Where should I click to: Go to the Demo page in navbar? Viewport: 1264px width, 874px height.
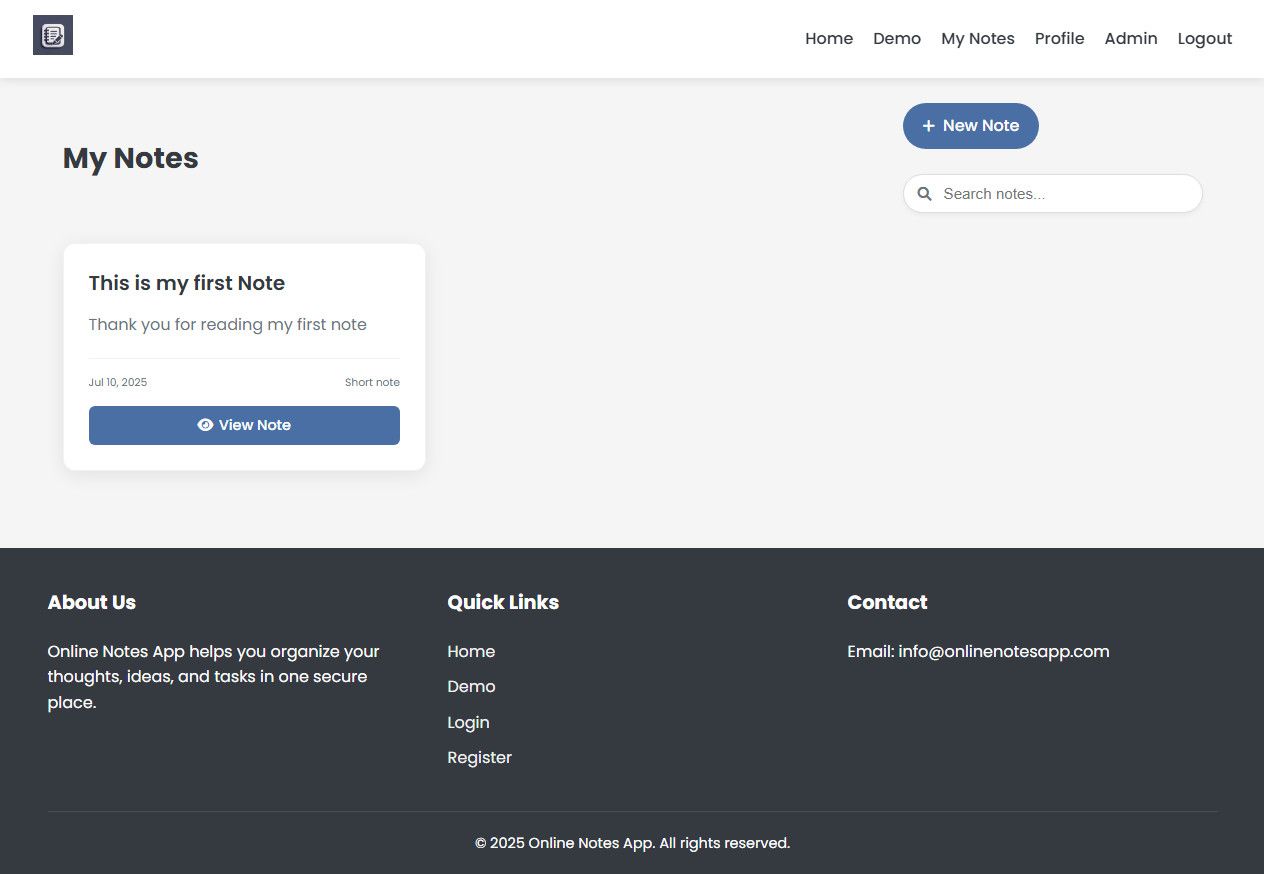tap(896, 39)
